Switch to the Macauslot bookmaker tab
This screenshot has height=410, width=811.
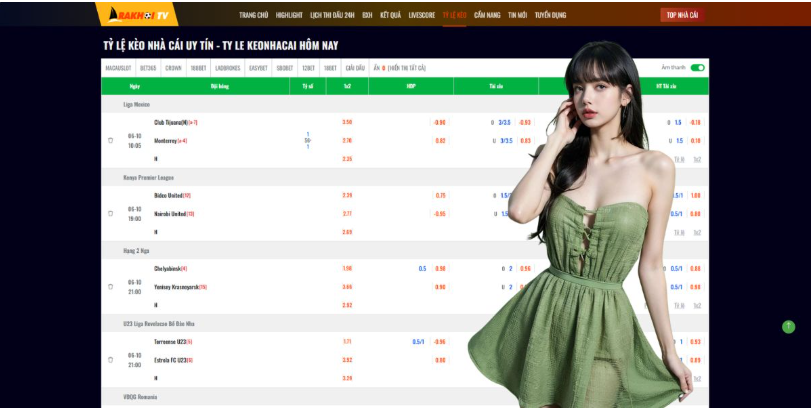118,68
